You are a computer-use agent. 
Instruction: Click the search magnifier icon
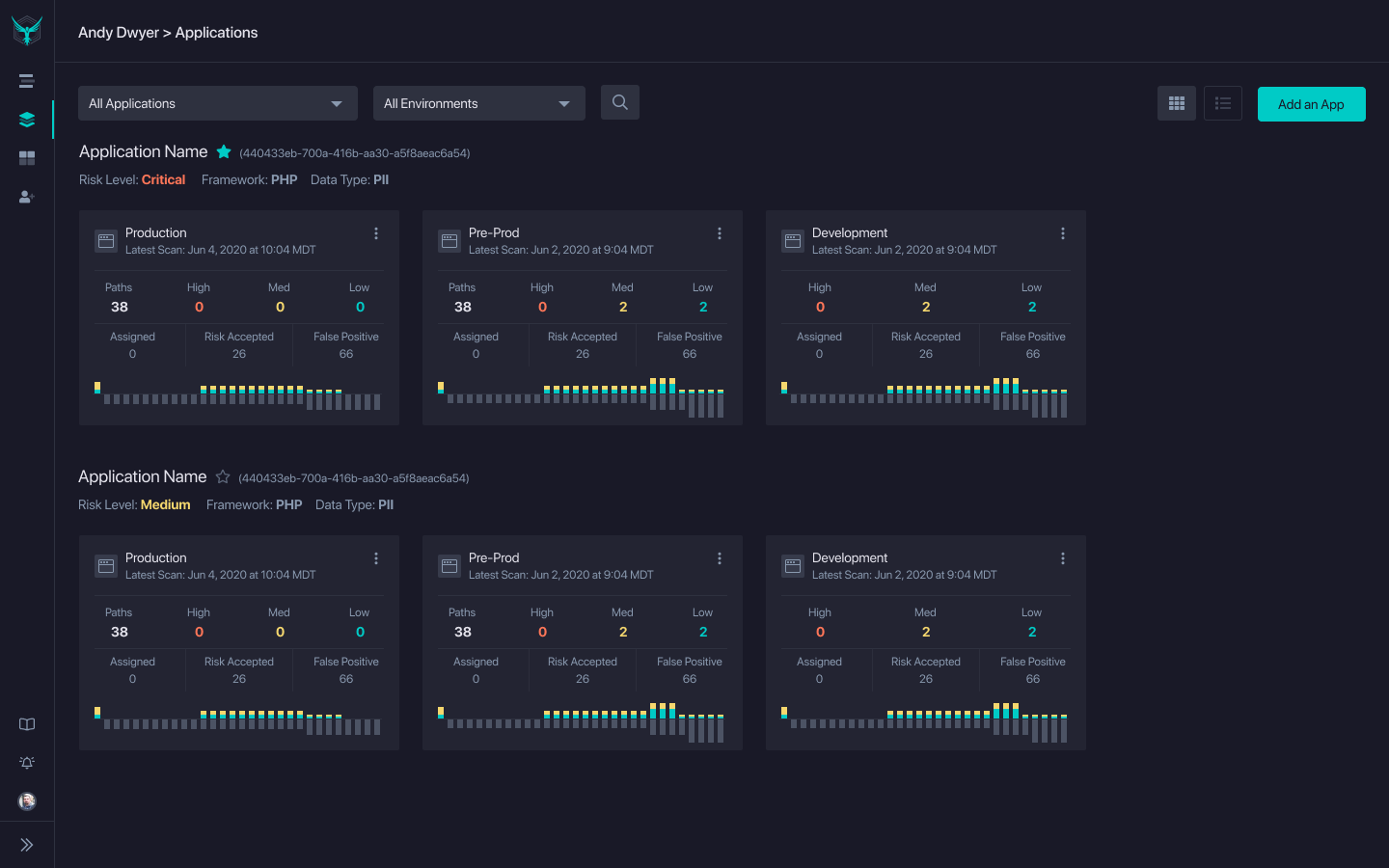[x=620, y=102]
